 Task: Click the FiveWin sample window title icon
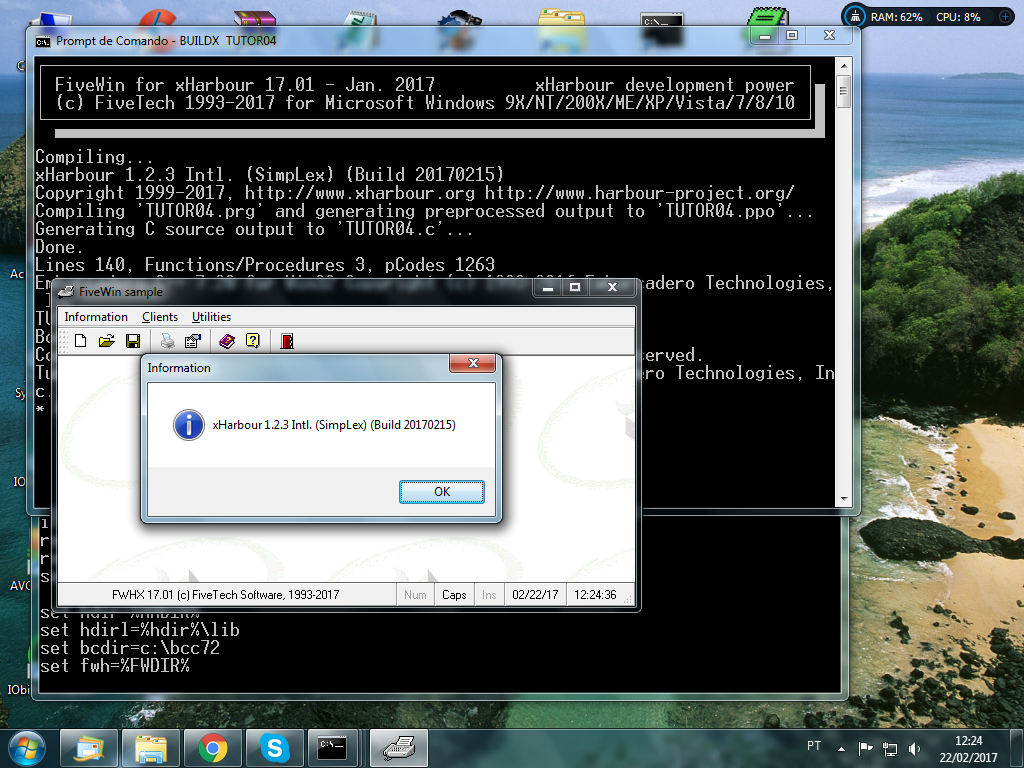(66, 292)
